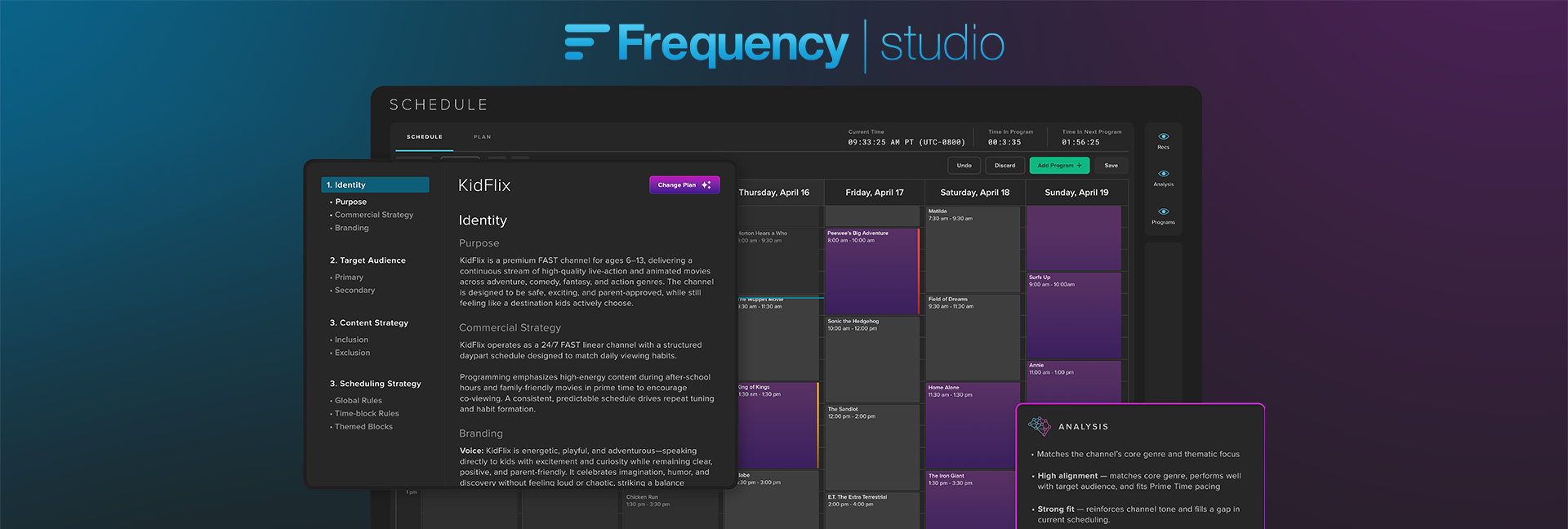Viewport: 1568px width, 529px height.
Task: Select Branding in the outline
Action: pyautogui.click(x=351, y=228)
